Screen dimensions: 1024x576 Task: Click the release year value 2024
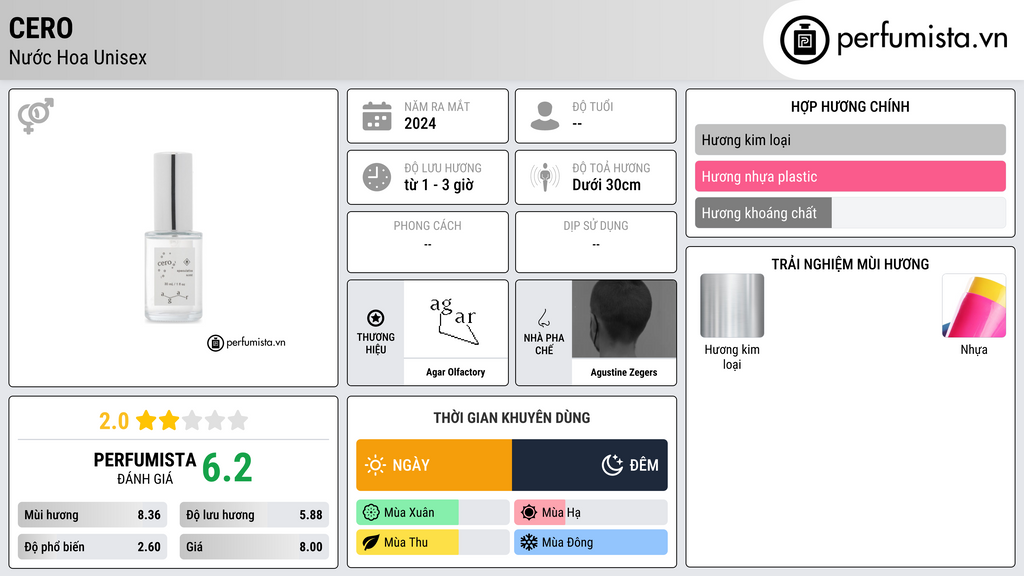420,123
